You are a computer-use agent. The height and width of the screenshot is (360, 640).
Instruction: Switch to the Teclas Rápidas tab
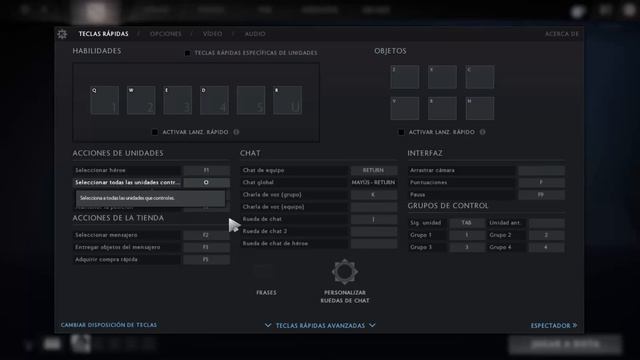tap(103, 34)
